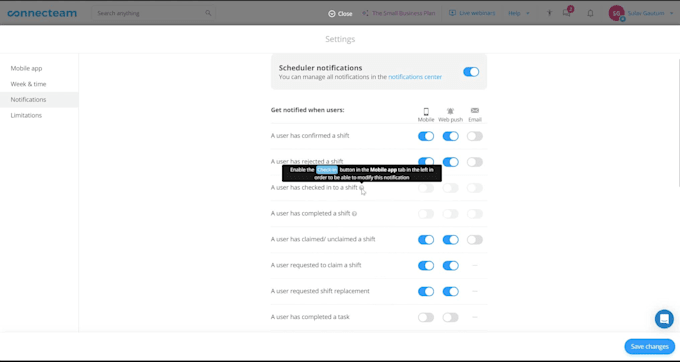Click the Settings page title
The image size is (680, 362).
340,39
